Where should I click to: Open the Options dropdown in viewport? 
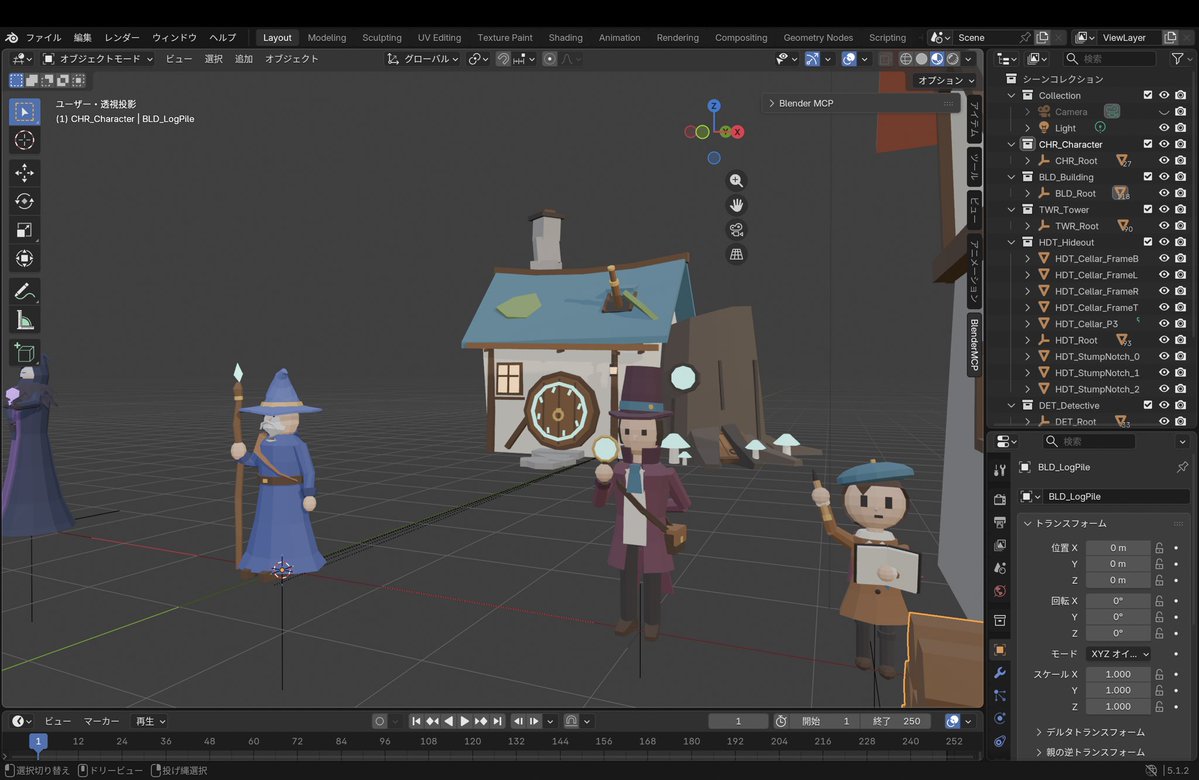tap(946, 80)
